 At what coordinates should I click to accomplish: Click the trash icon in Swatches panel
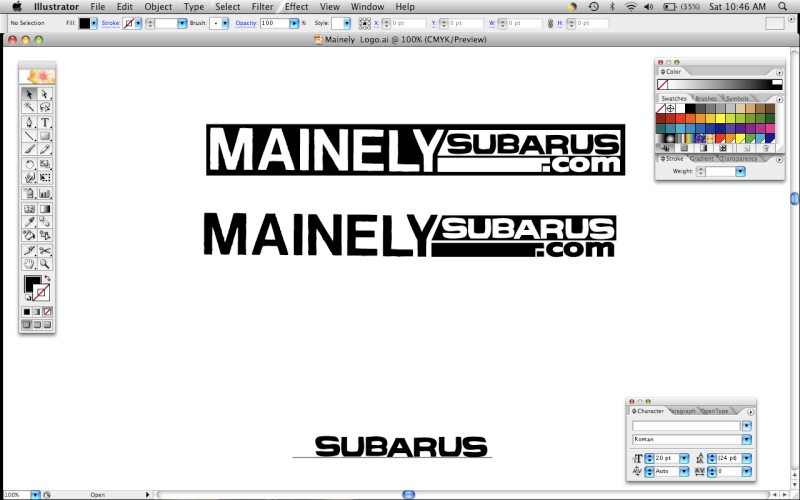[x=765, y=148]
